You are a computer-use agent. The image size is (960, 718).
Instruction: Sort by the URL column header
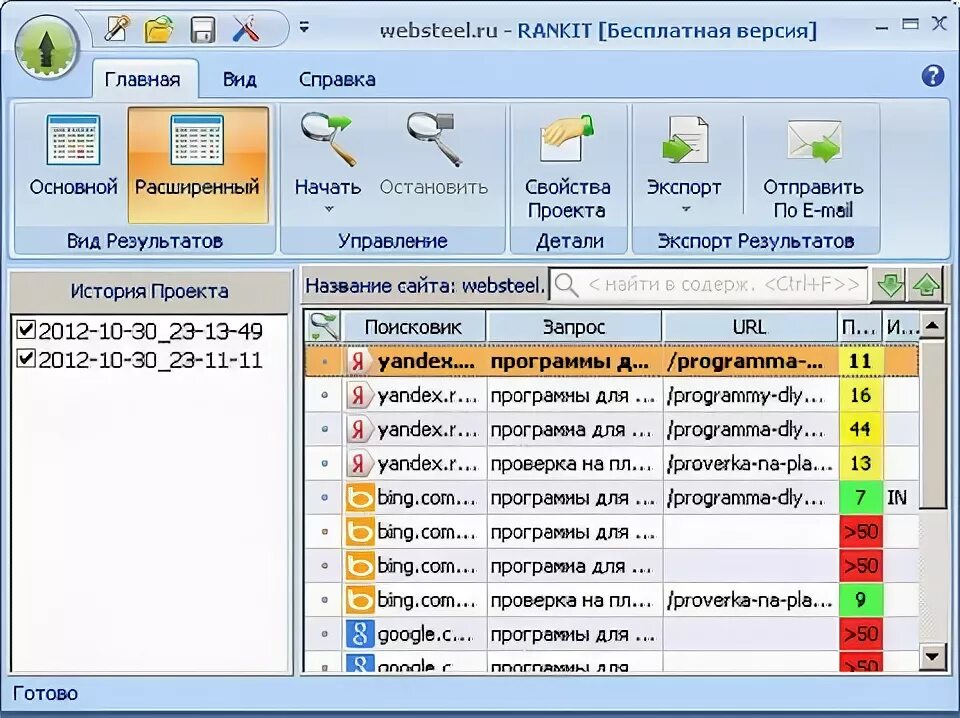(x=749, y=327)
